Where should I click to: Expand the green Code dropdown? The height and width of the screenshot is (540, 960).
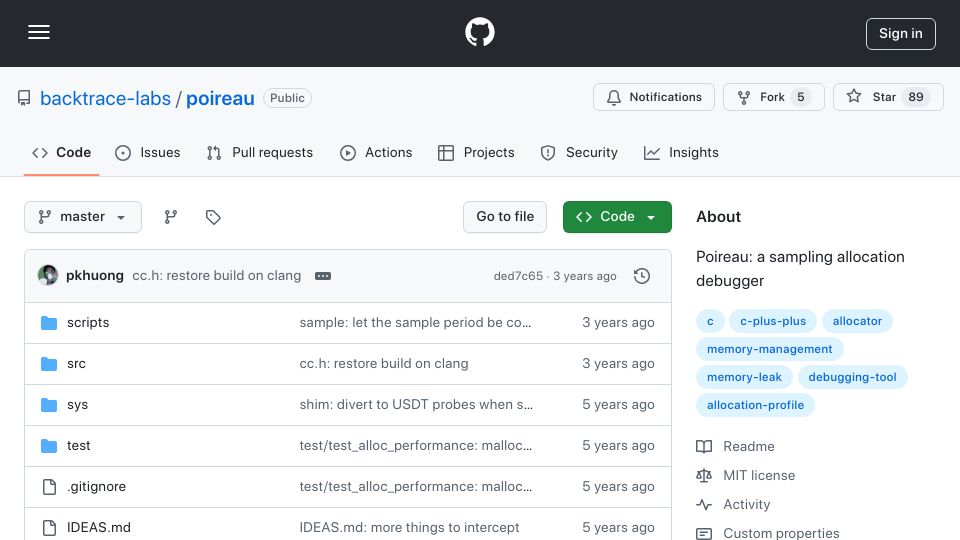tap(617, 217)
